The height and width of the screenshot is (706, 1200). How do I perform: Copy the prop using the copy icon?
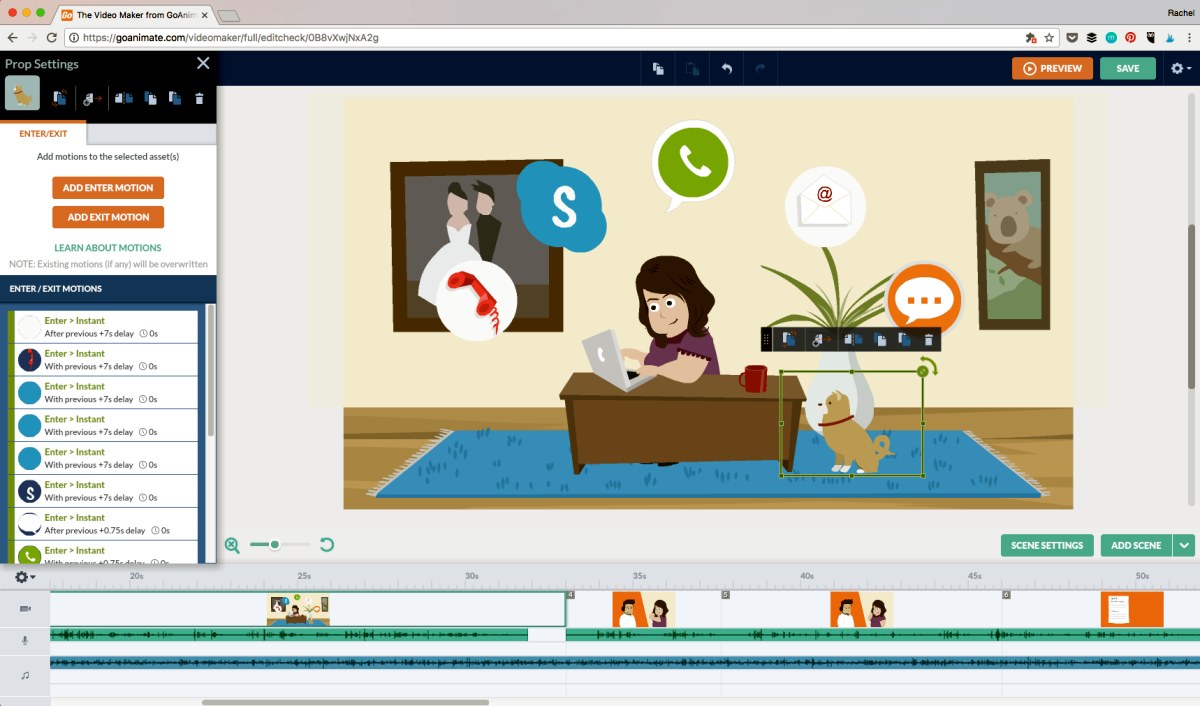[150, 97]
